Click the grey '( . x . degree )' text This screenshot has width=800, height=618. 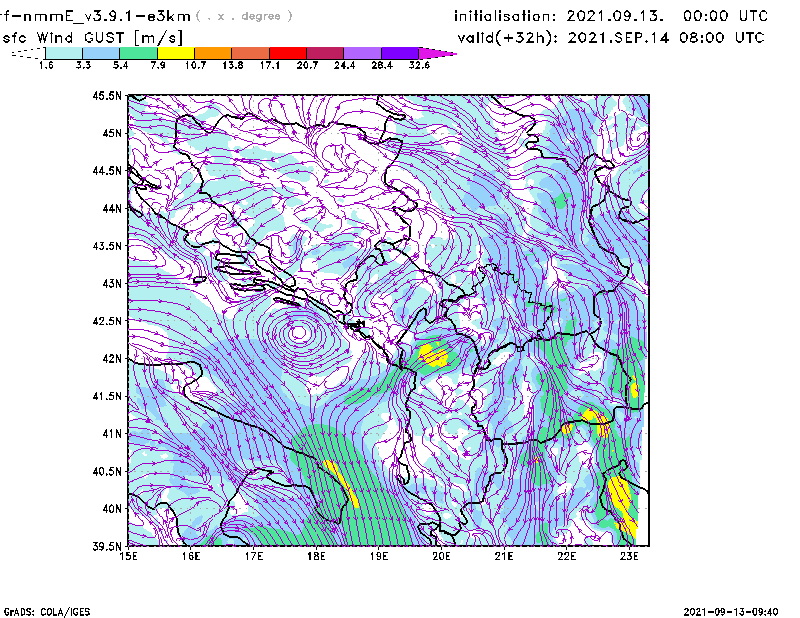[x=244, y=16]
